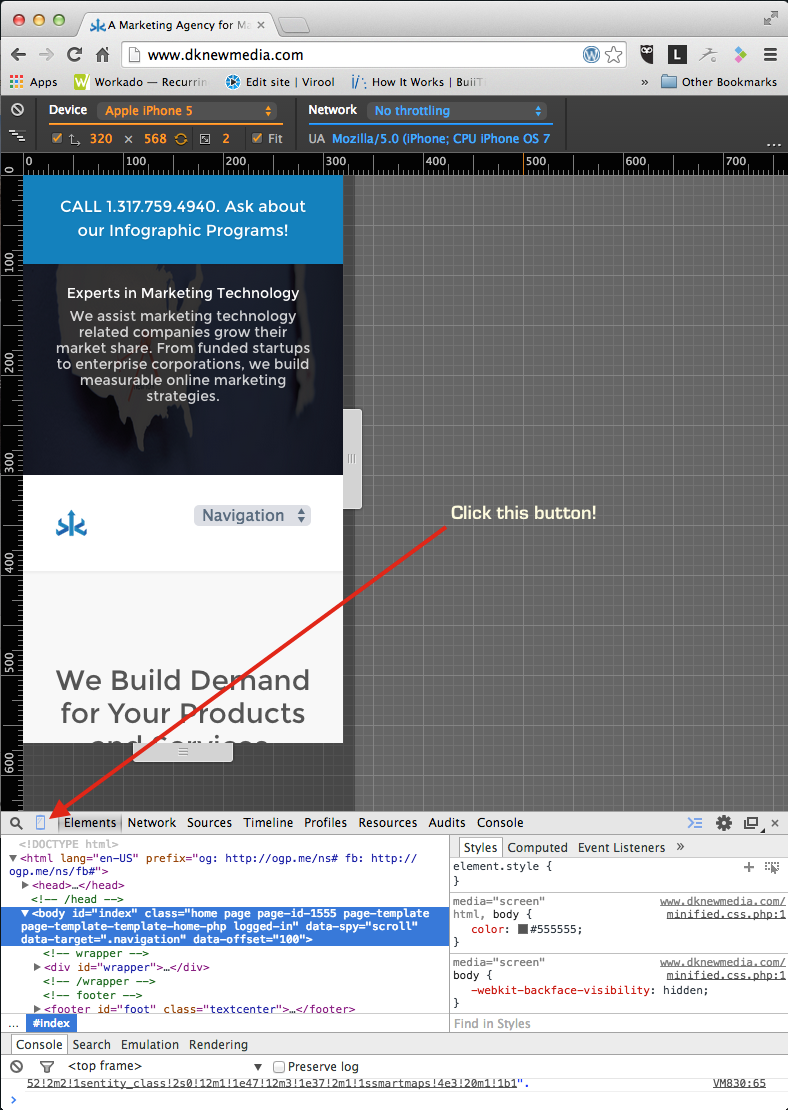Collapse the body element node

coord(25,914)
